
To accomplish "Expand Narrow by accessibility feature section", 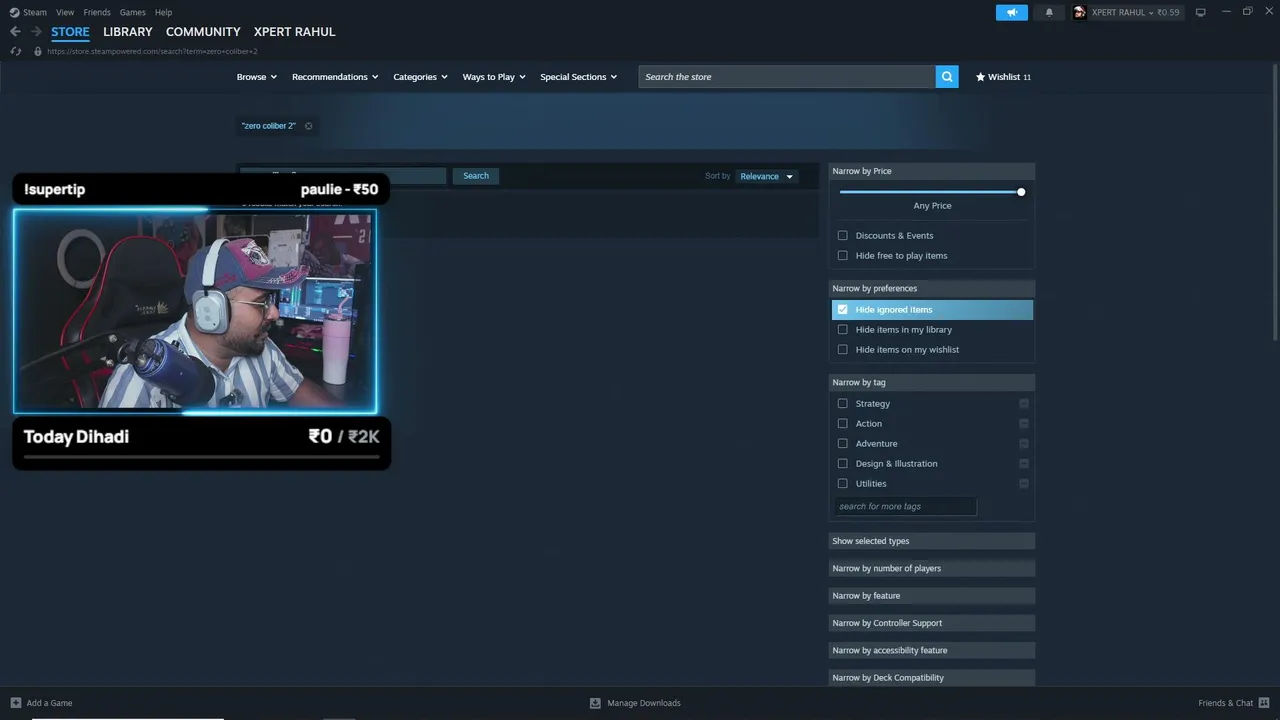I will pos(932,650).
